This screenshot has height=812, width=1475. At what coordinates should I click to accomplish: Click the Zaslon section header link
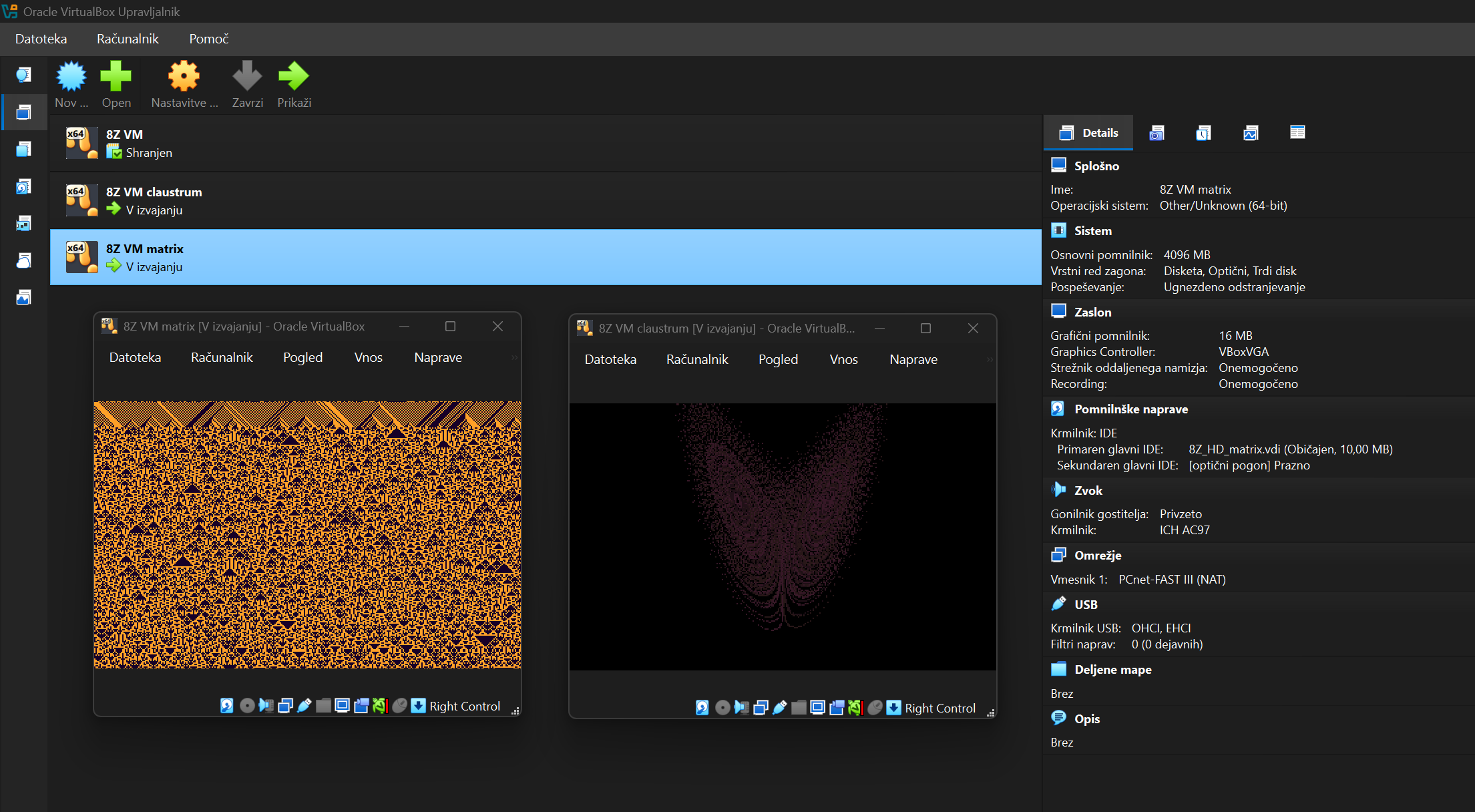click(x=1093, y=312)
